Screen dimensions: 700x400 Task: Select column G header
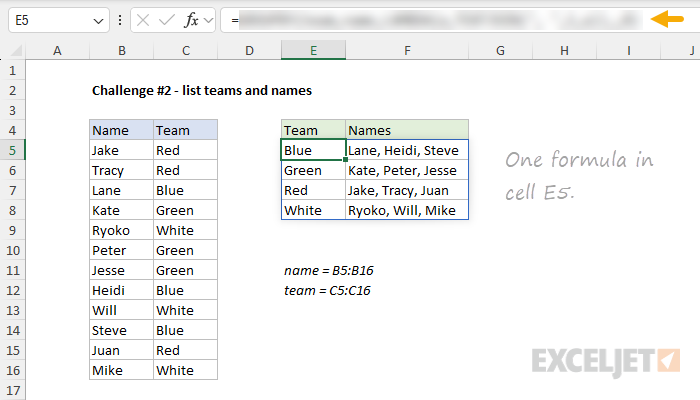(x=500, y=50)
